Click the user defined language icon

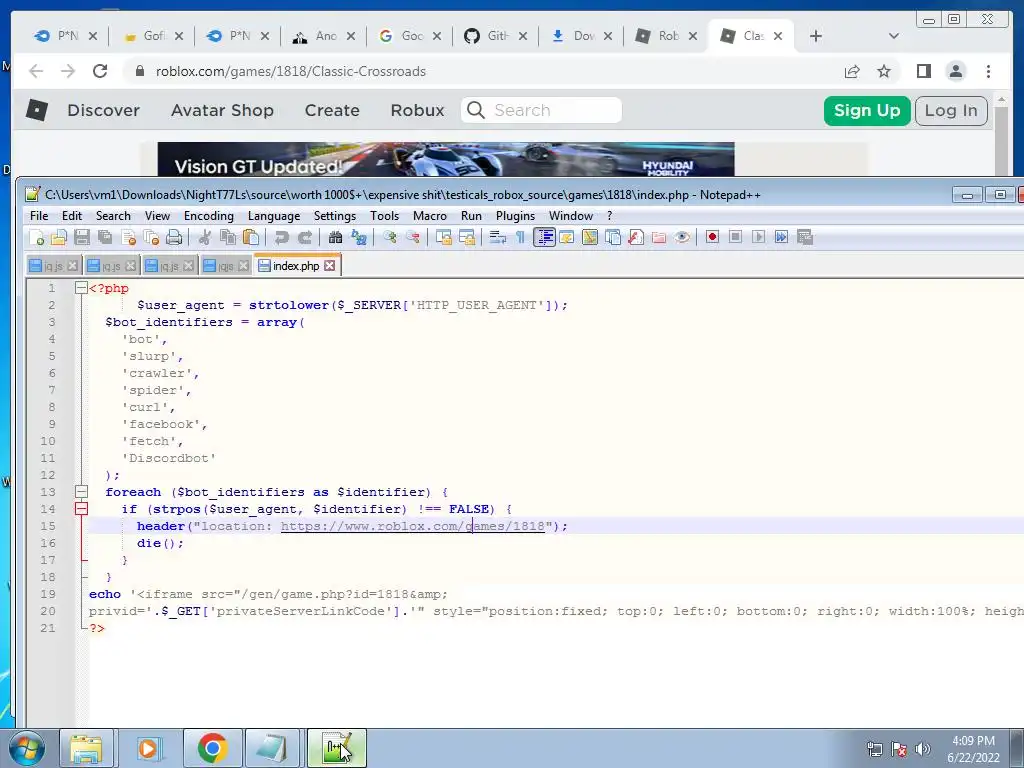coord(567,238)
